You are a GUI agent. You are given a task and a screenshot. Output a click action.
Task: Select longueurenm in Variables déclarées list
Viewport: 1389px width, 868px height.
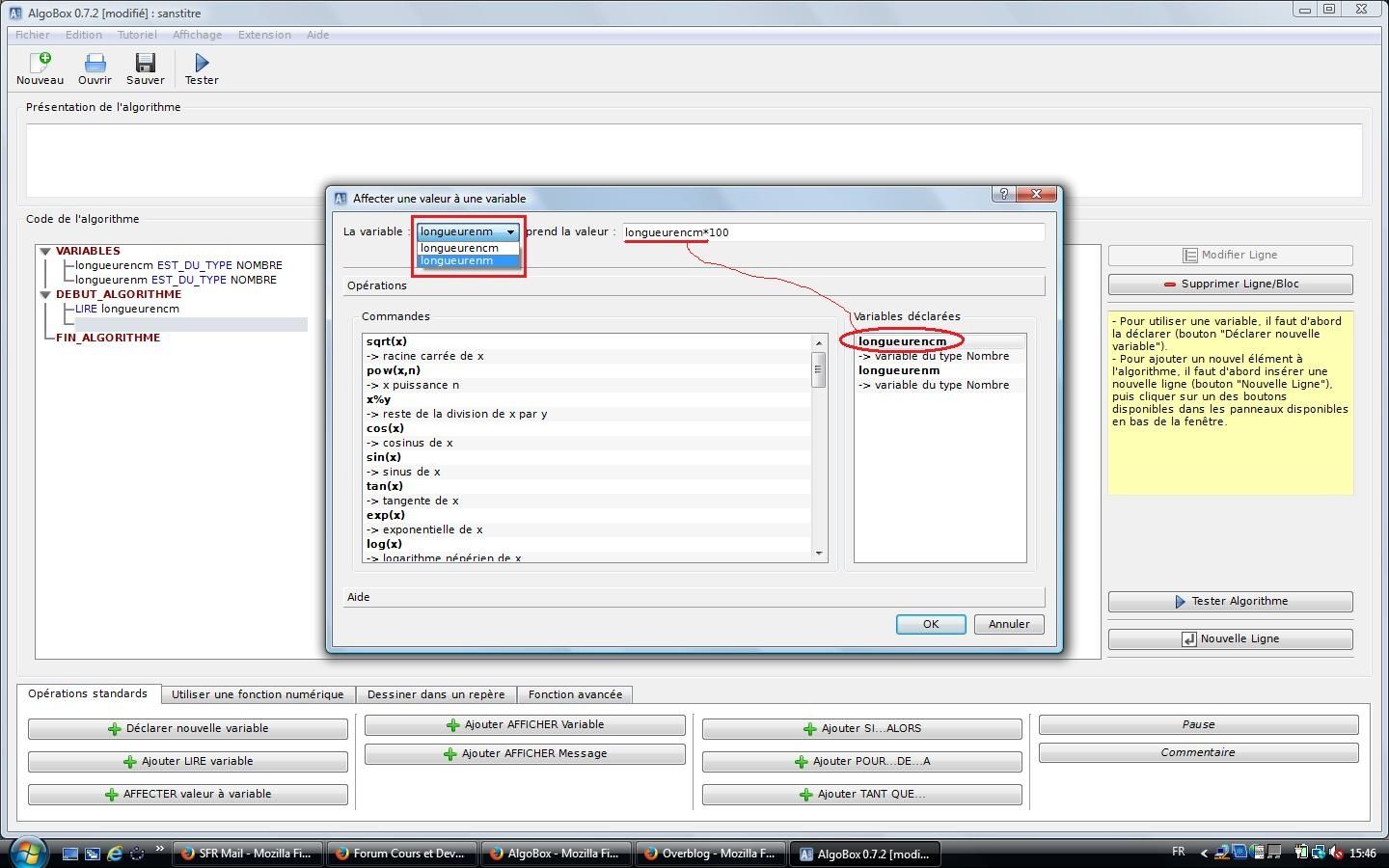pos(899,370)
